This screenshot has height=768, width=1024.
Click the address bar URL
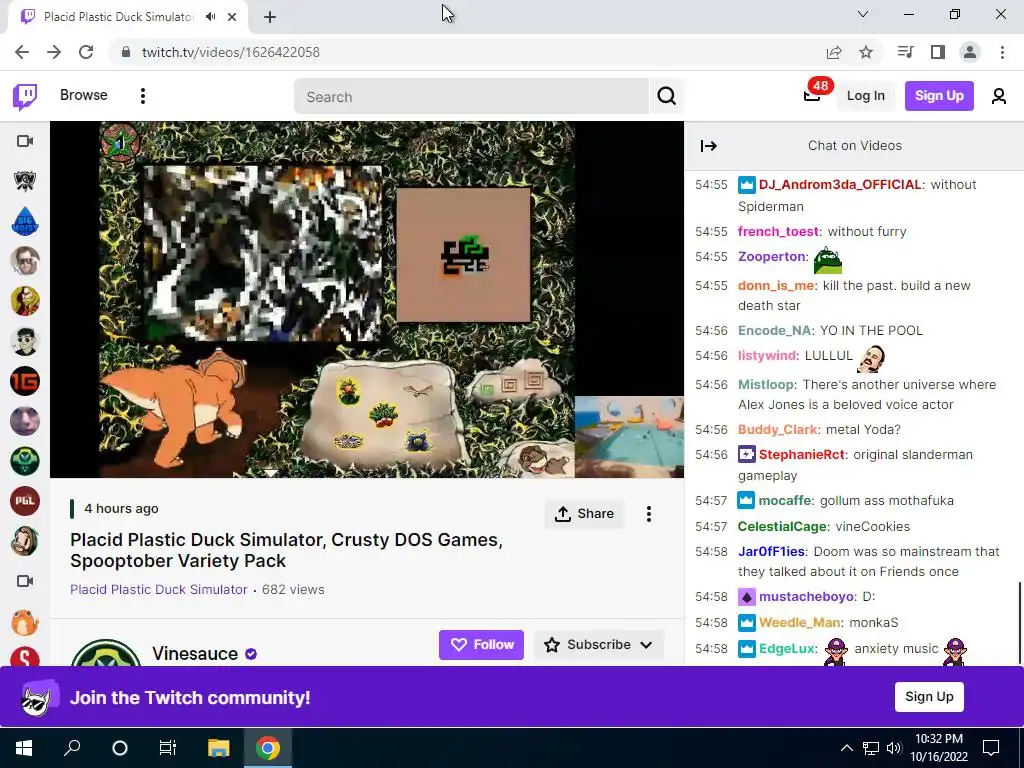231,52
